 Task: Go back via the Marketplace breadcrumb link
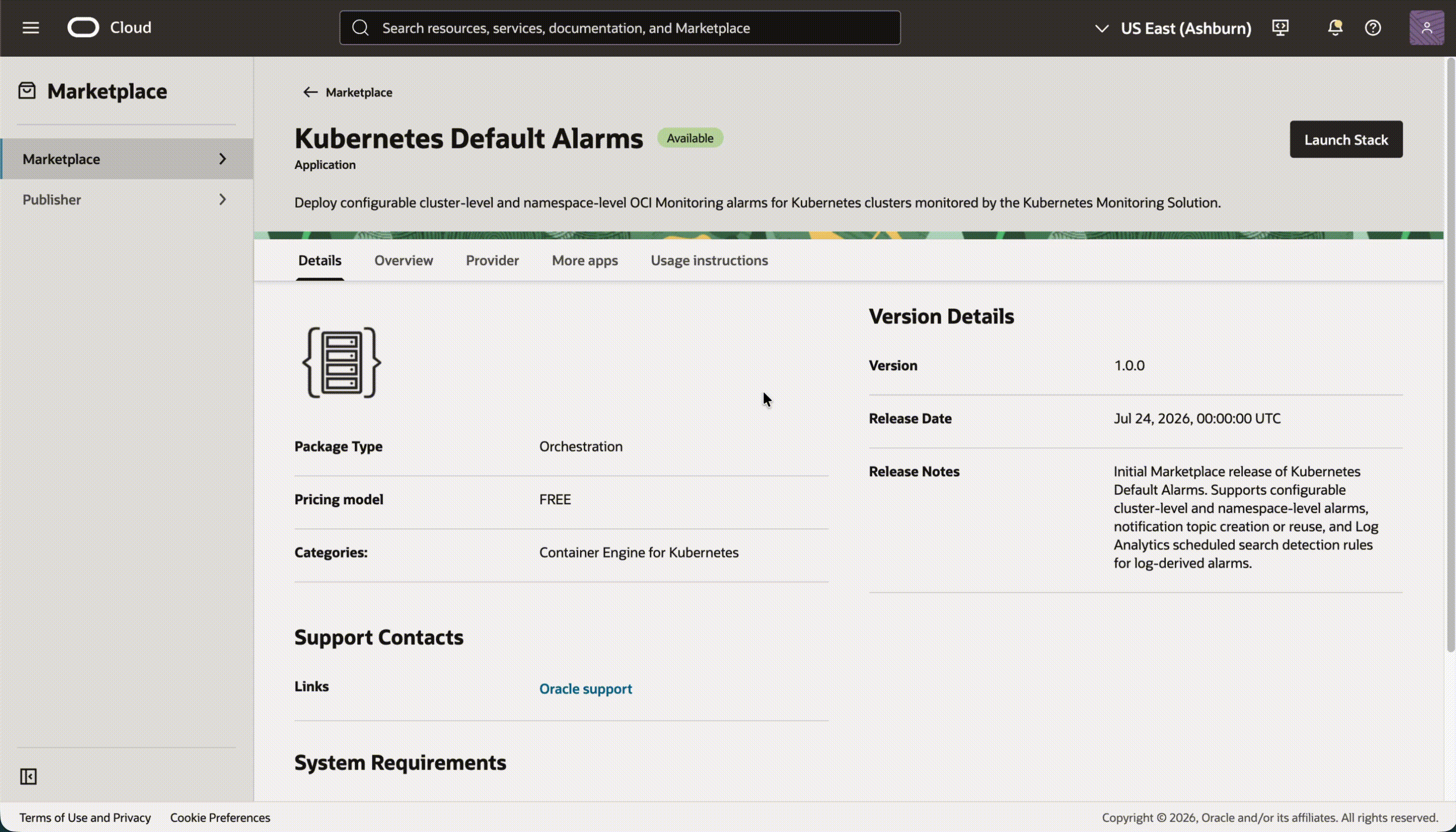point(359,92)
